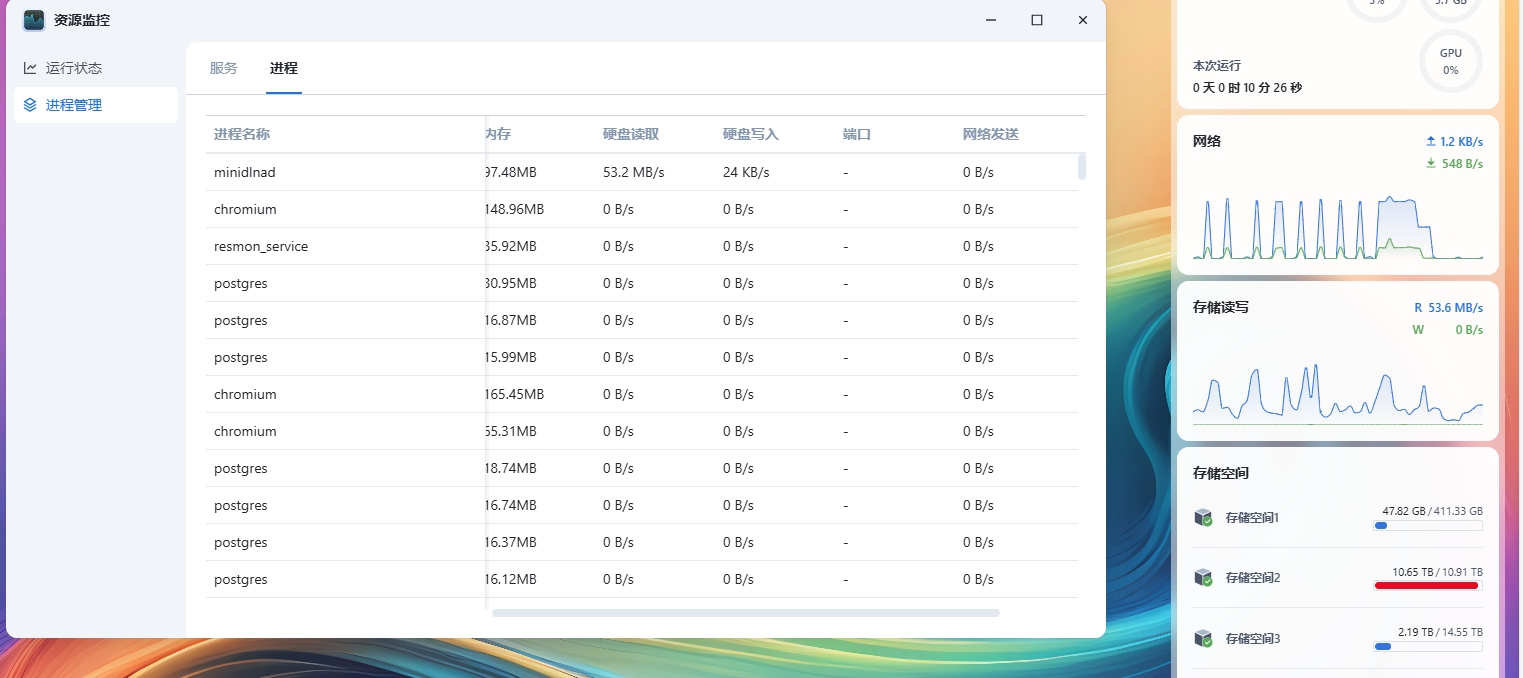Click the vertical scrollbar thumb of process list
Image resolution: width=1523 pixels, height=678 pixels.
point(1081,167)
